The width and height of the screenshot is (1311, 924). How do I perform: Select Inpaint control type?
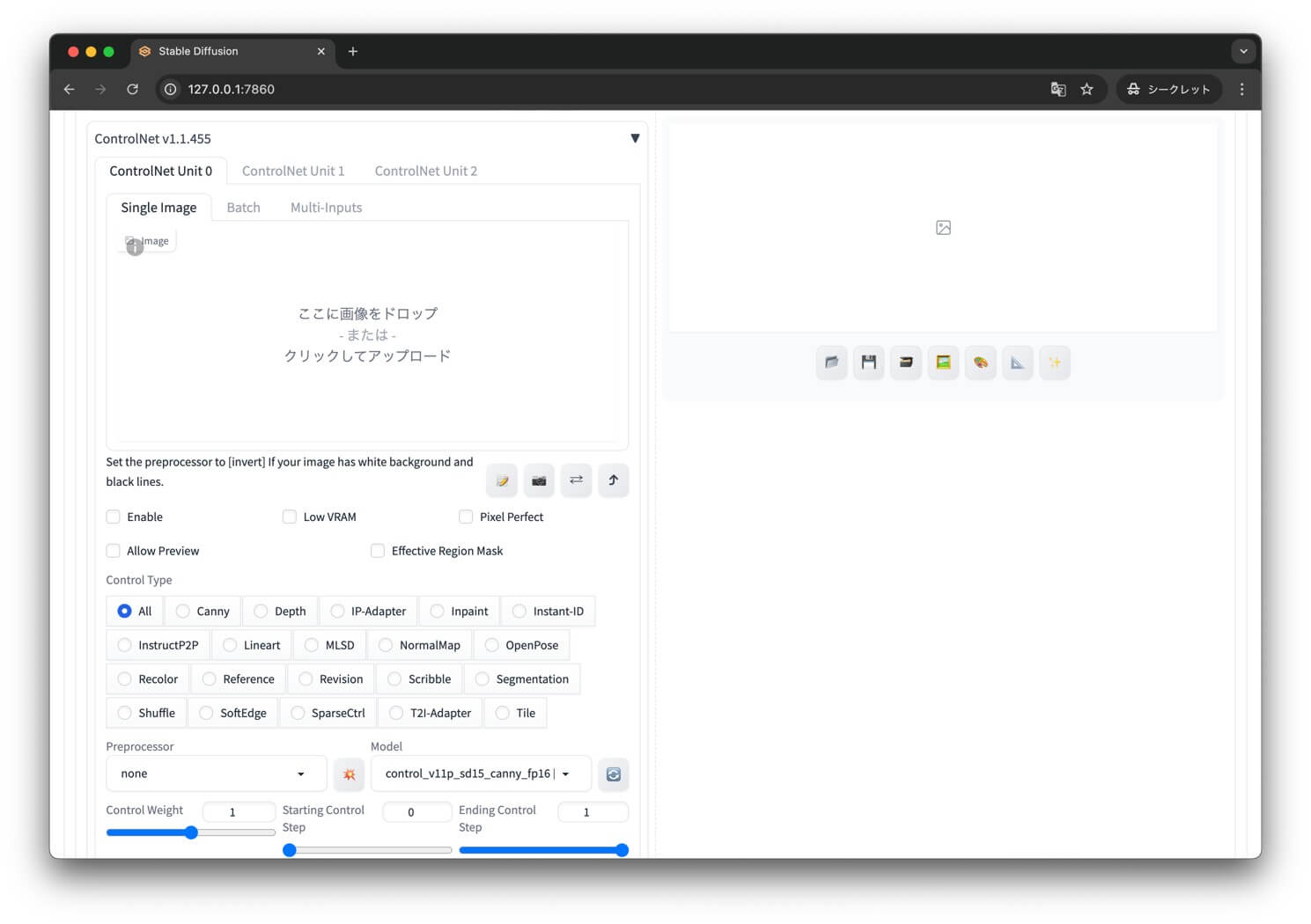(459, 611)
